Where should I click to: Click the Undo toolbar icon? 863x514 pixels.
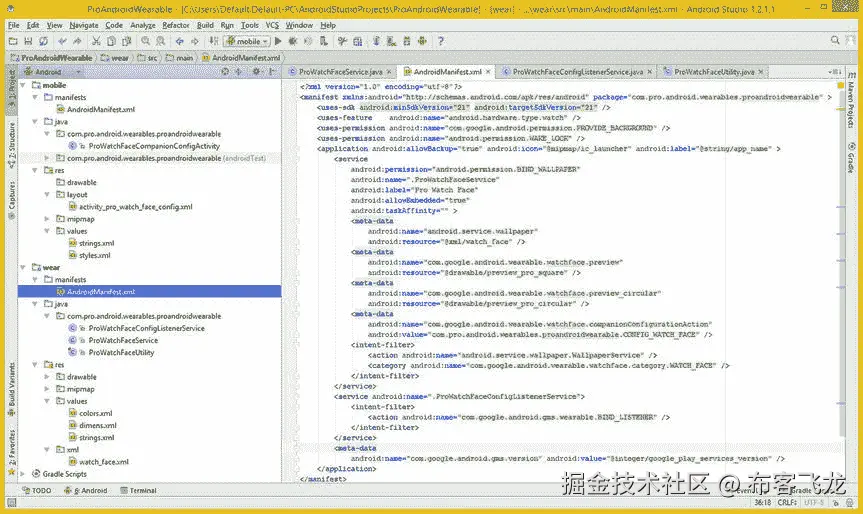[62, 41]
